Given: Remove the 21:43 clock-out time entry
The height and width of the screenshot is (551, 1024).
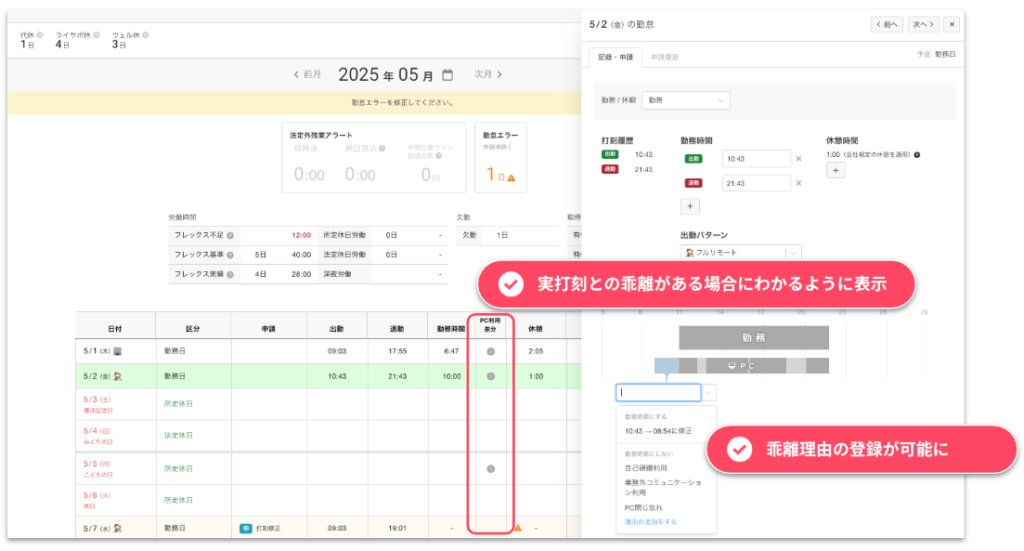Looking at the screenshot, I should pyautogui.click(x=798, y=183).
